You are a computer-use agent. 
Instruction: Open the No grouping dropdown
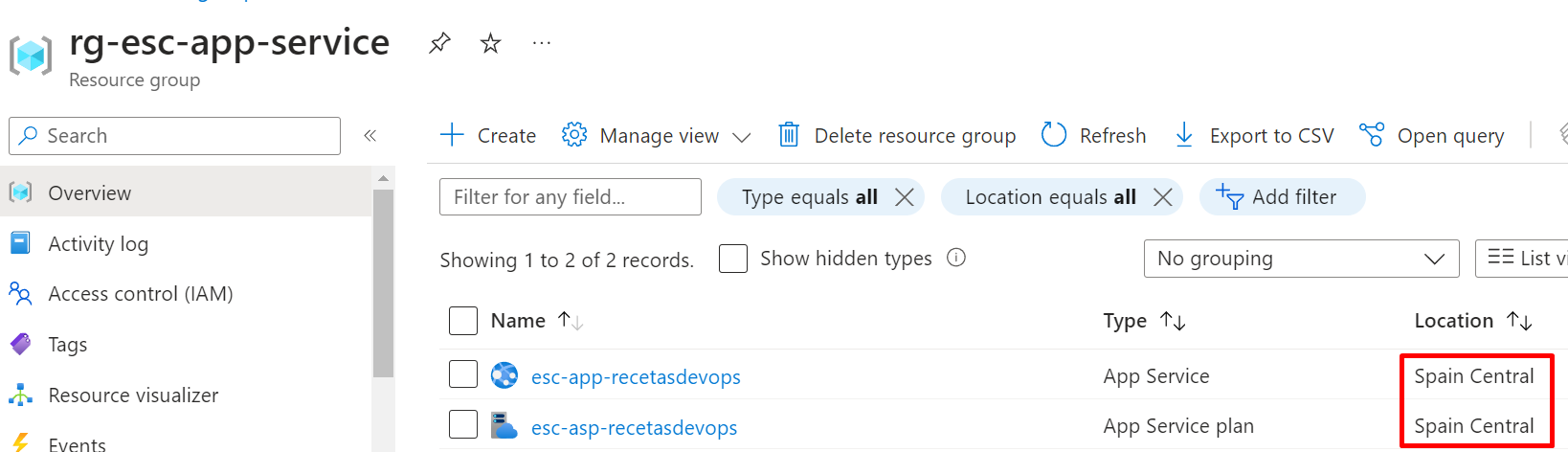pyautogui.click(x=1301, y=259)
